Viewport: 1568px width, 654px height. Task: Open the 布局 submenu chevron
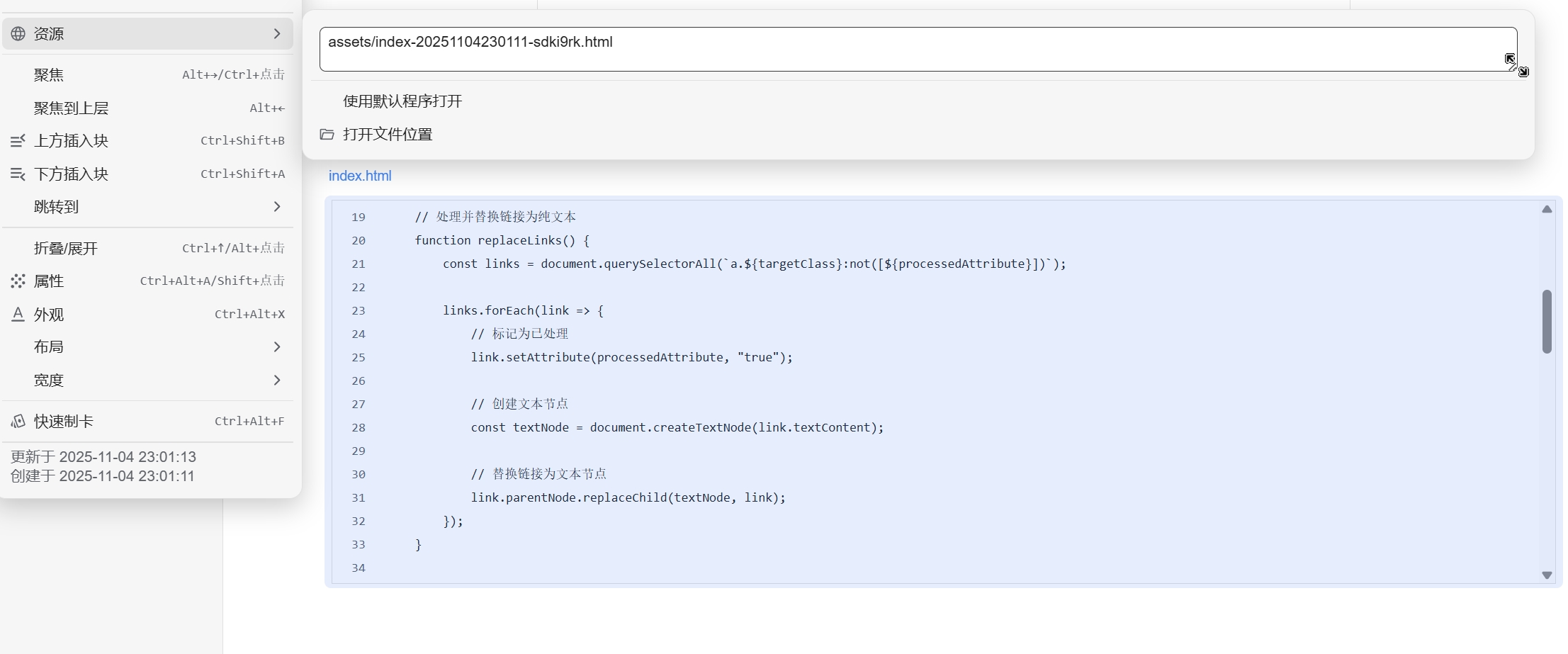coord(277,347)
